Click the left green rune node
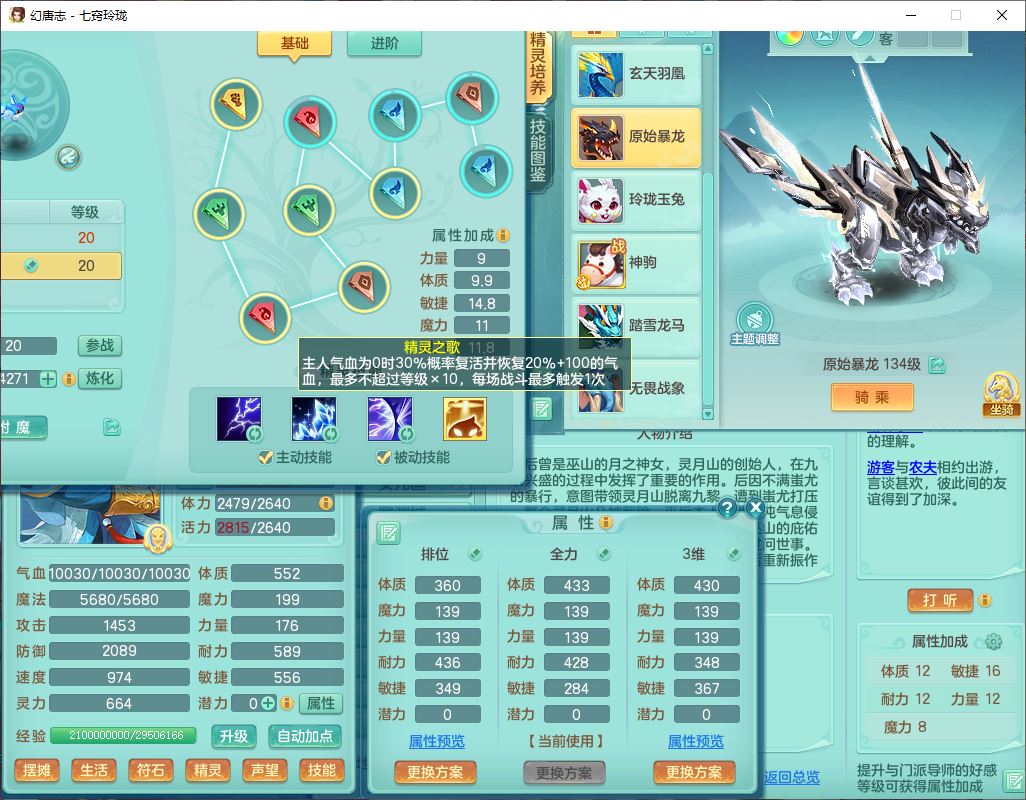Image resolution: width=1026 pixels, height=800 pixels. [x=220, y=213]
